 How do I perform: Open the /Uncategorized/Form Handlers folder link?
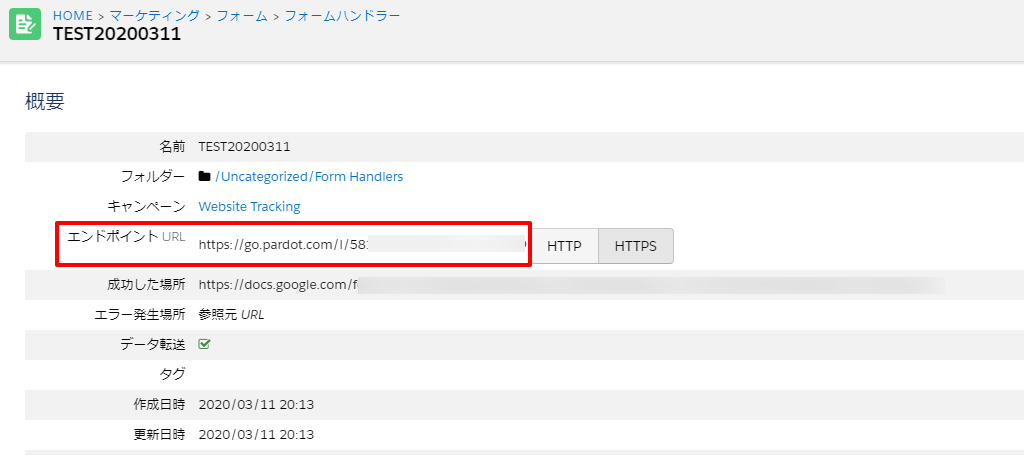[309, 177]
